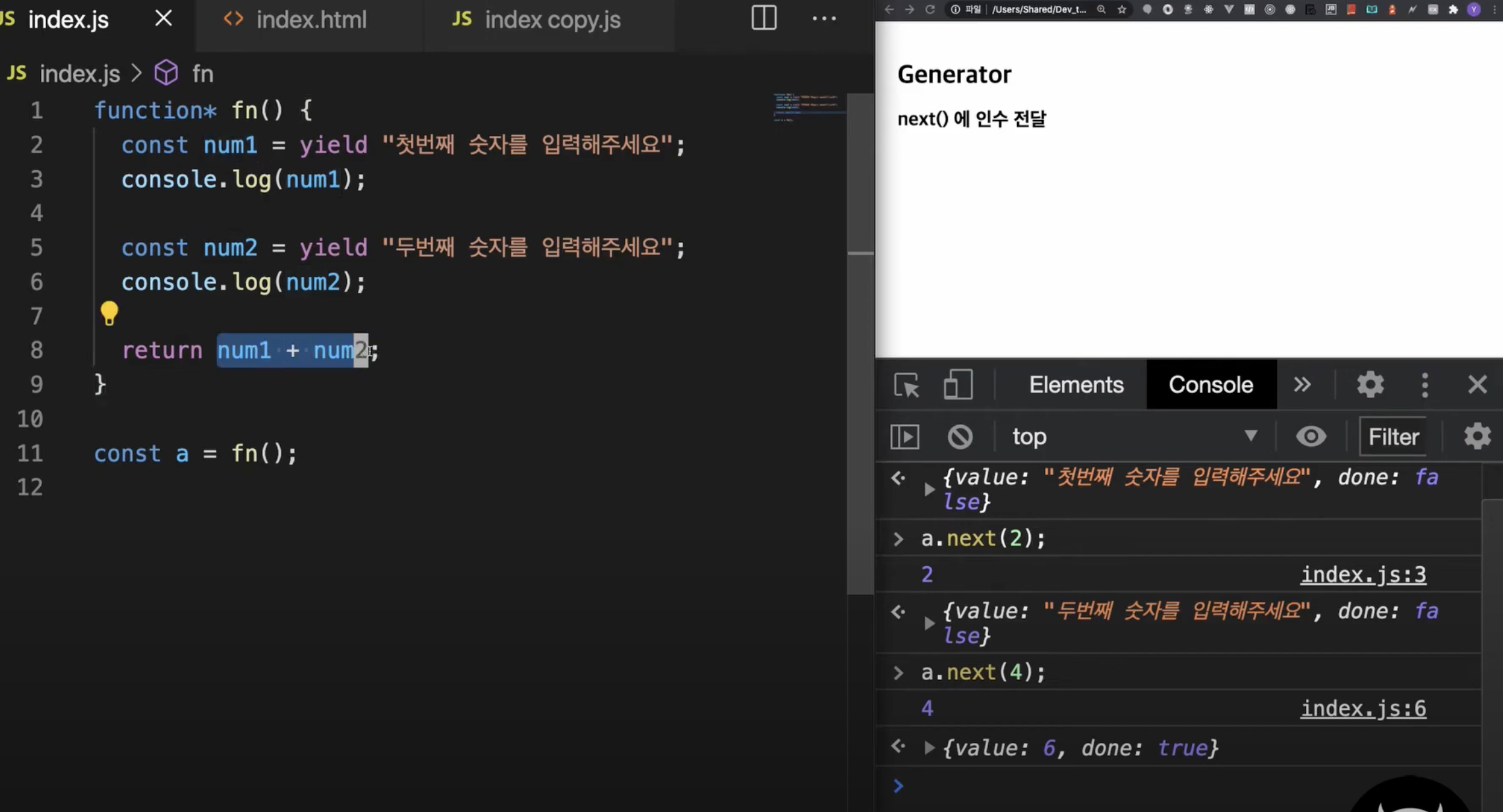The width and height of the screenshot is (1503, 812).
Task: Toggle the device toolbar icon
Action: (957, 385)
